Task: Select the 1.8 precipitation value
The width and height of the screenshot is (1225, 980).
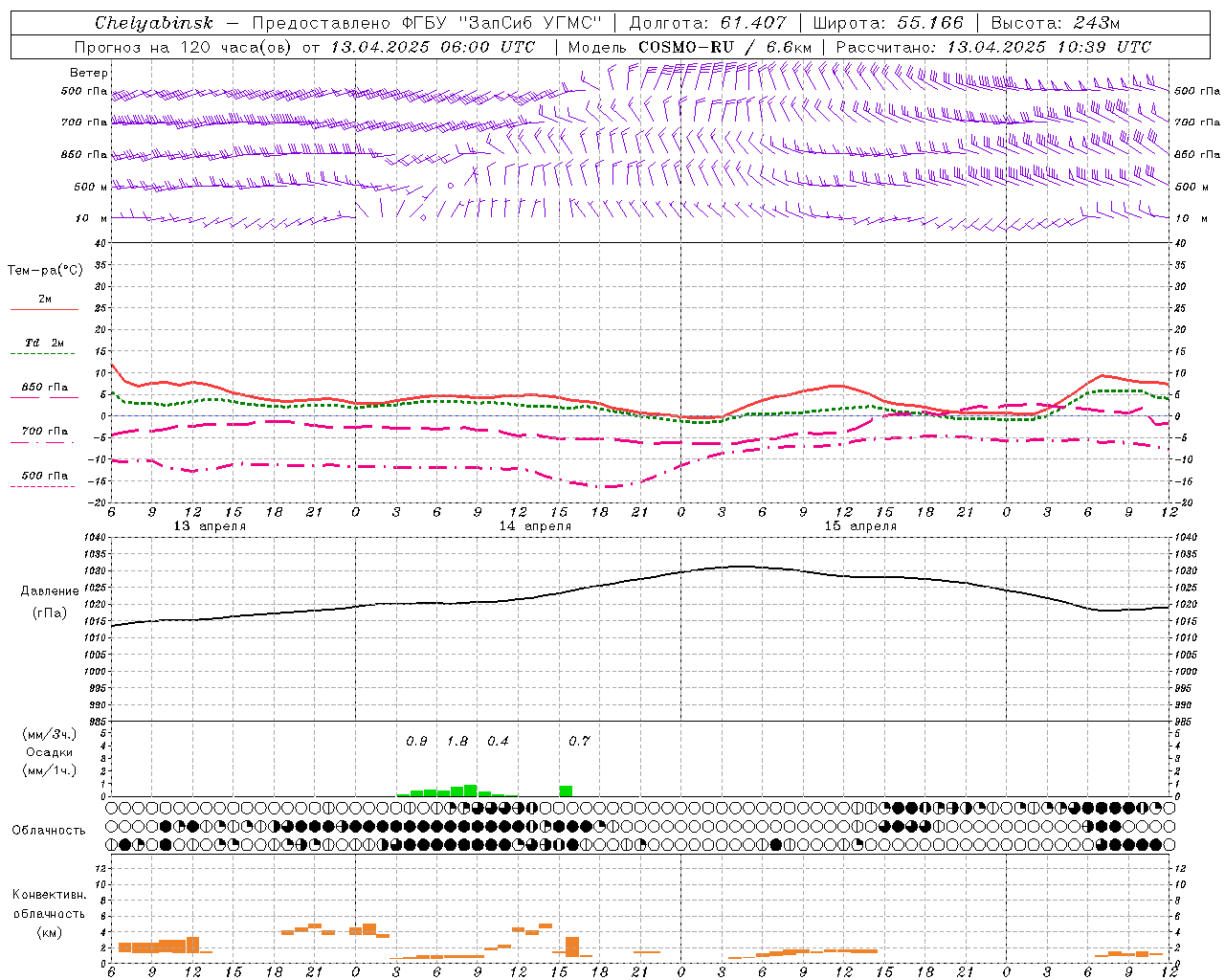Action: pyautogui.click(x=457, y=741)
